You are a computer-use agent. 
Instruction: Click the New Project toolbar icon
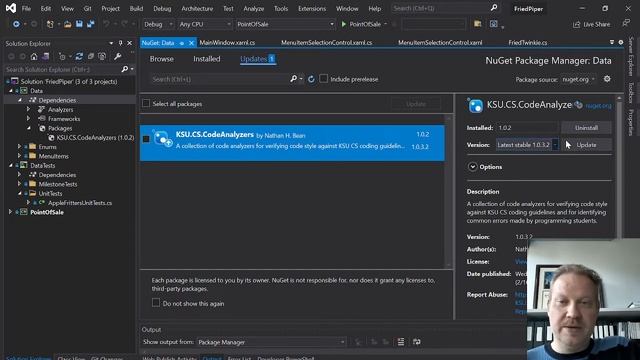[50, 24]
